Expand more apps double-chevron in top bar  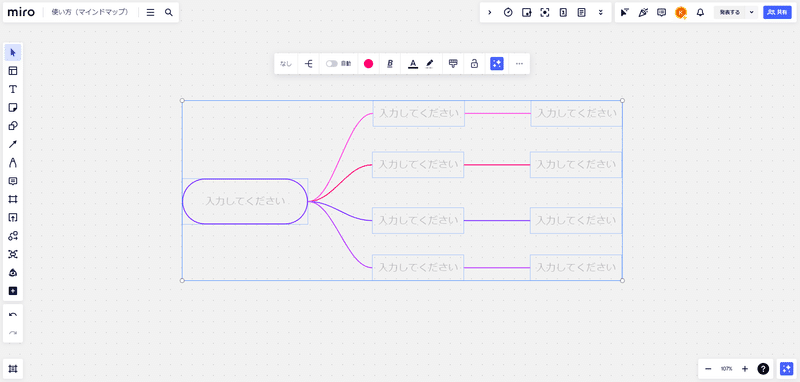point(601,12)
